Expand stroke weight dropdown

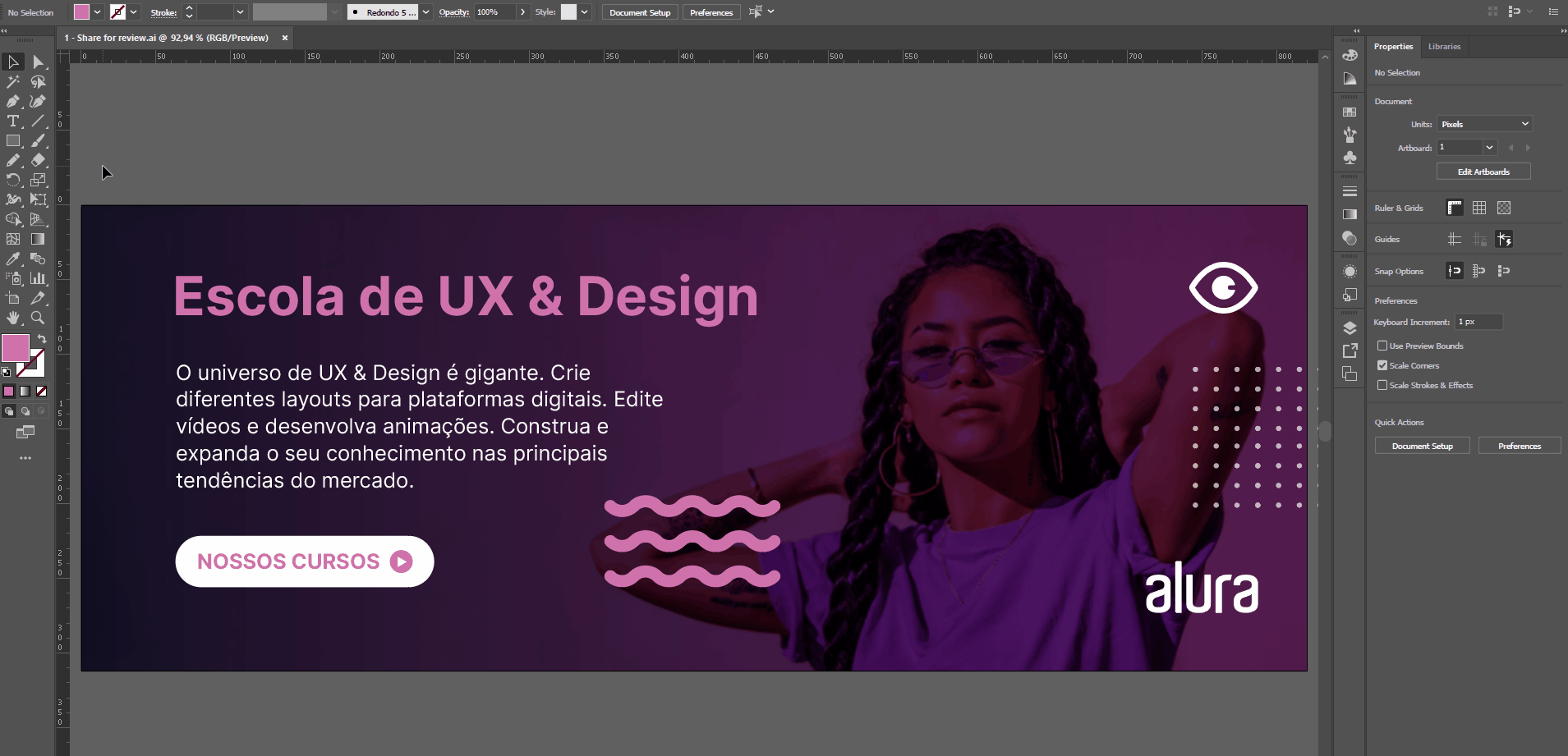pyautogui.click(x=240, y=12)
